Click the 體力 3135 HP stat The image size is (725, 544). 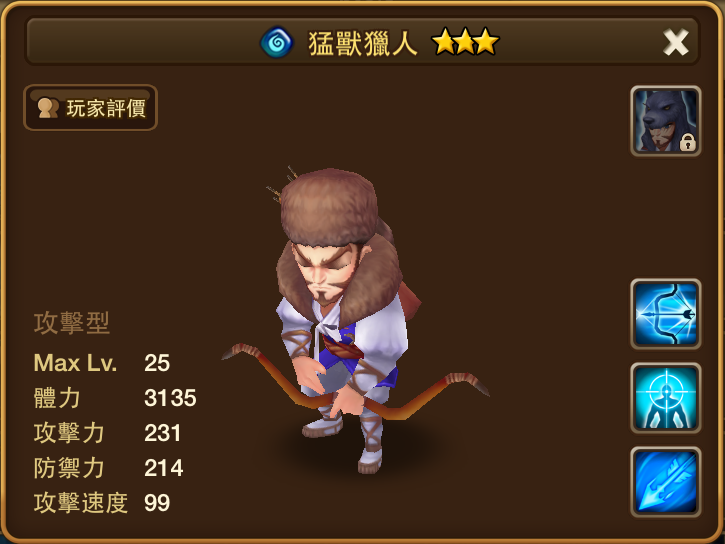tap(115, 398)
